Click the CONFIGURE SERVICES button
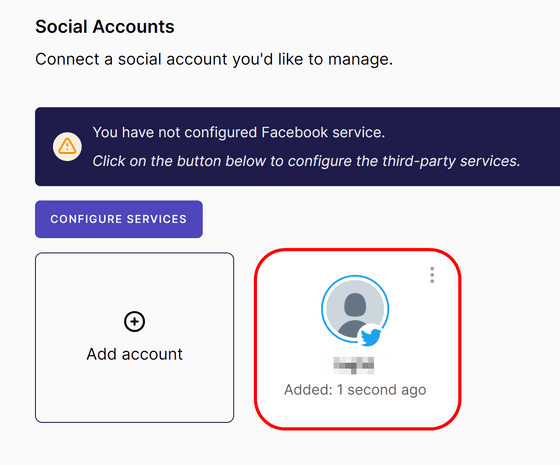560x465 pixels. pyautogui.click(x=119, y=219)
